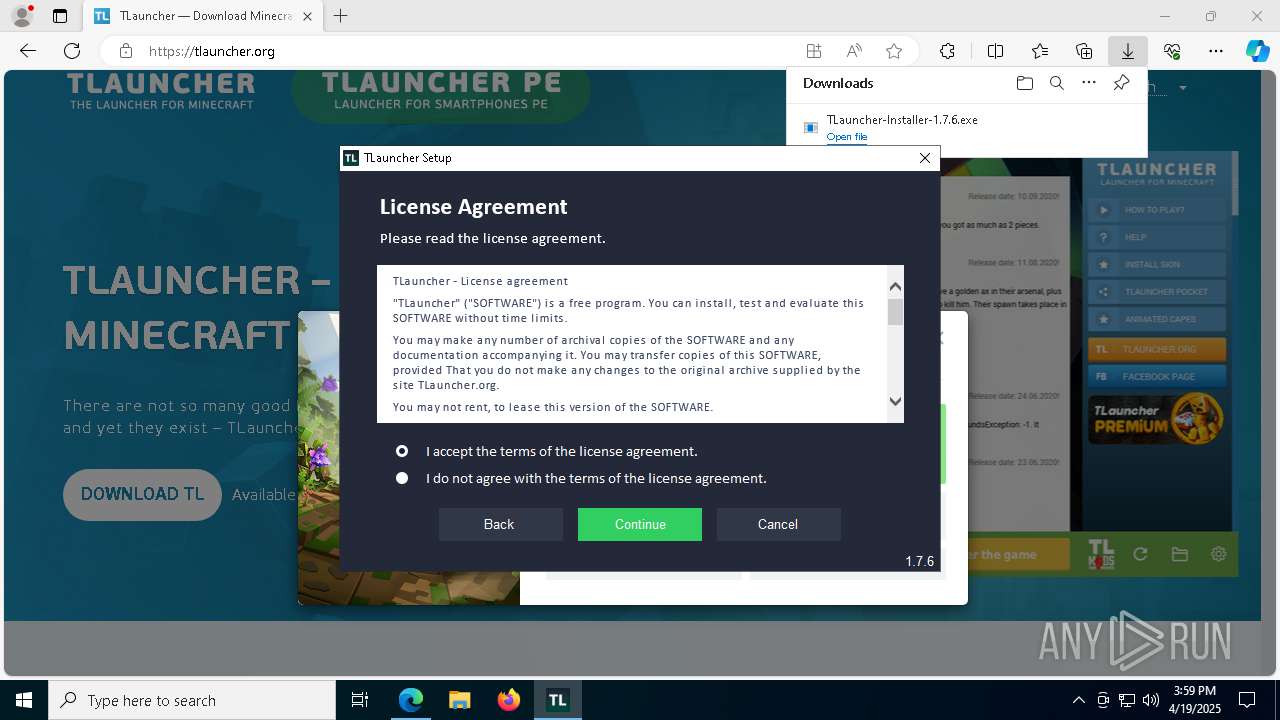Click the tlauncher.org address bar
Viewport: 1280px width, 720px height.
click(470, 51)
